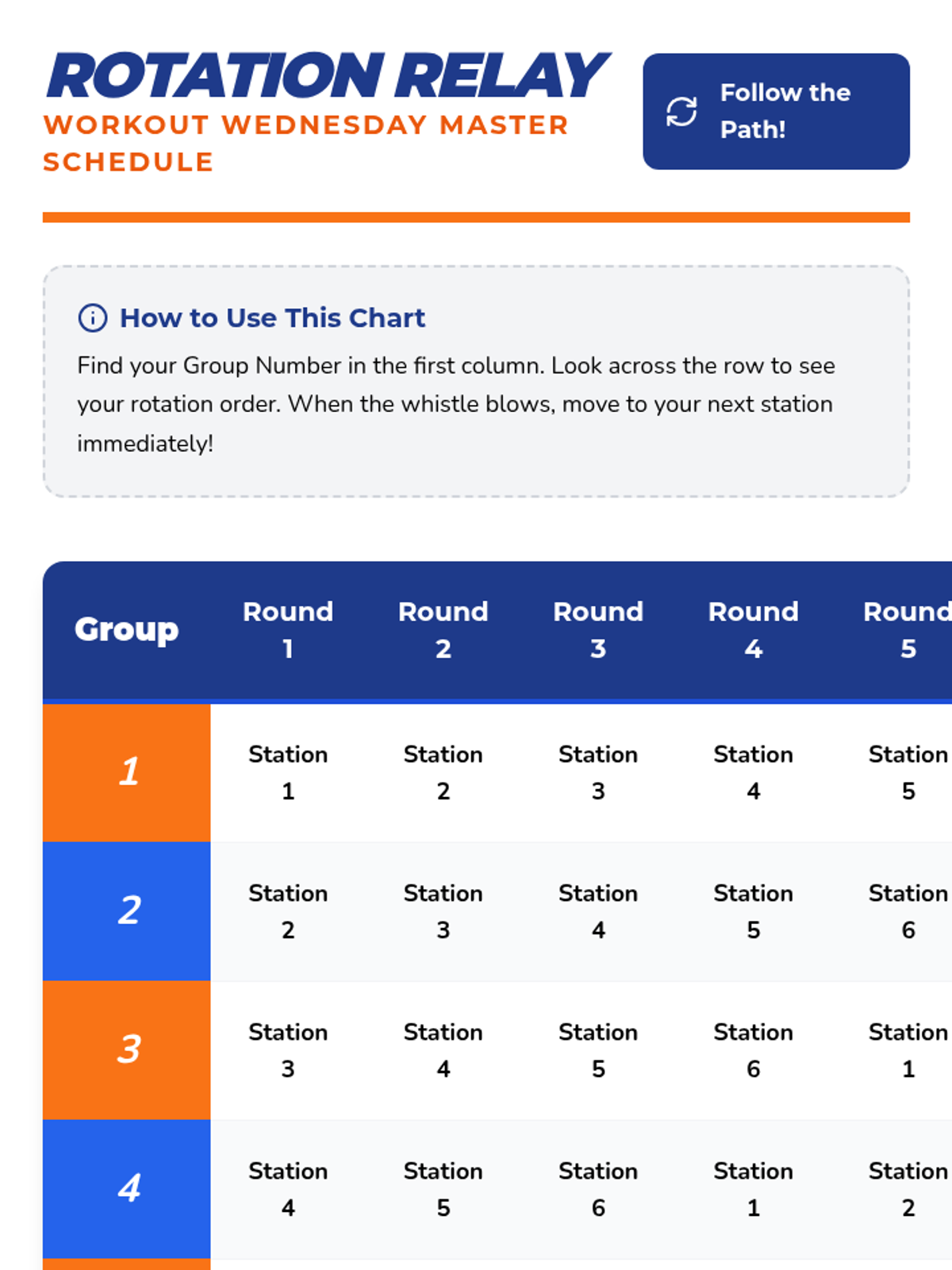Click the blue Group 2 row label

(127, 911)
